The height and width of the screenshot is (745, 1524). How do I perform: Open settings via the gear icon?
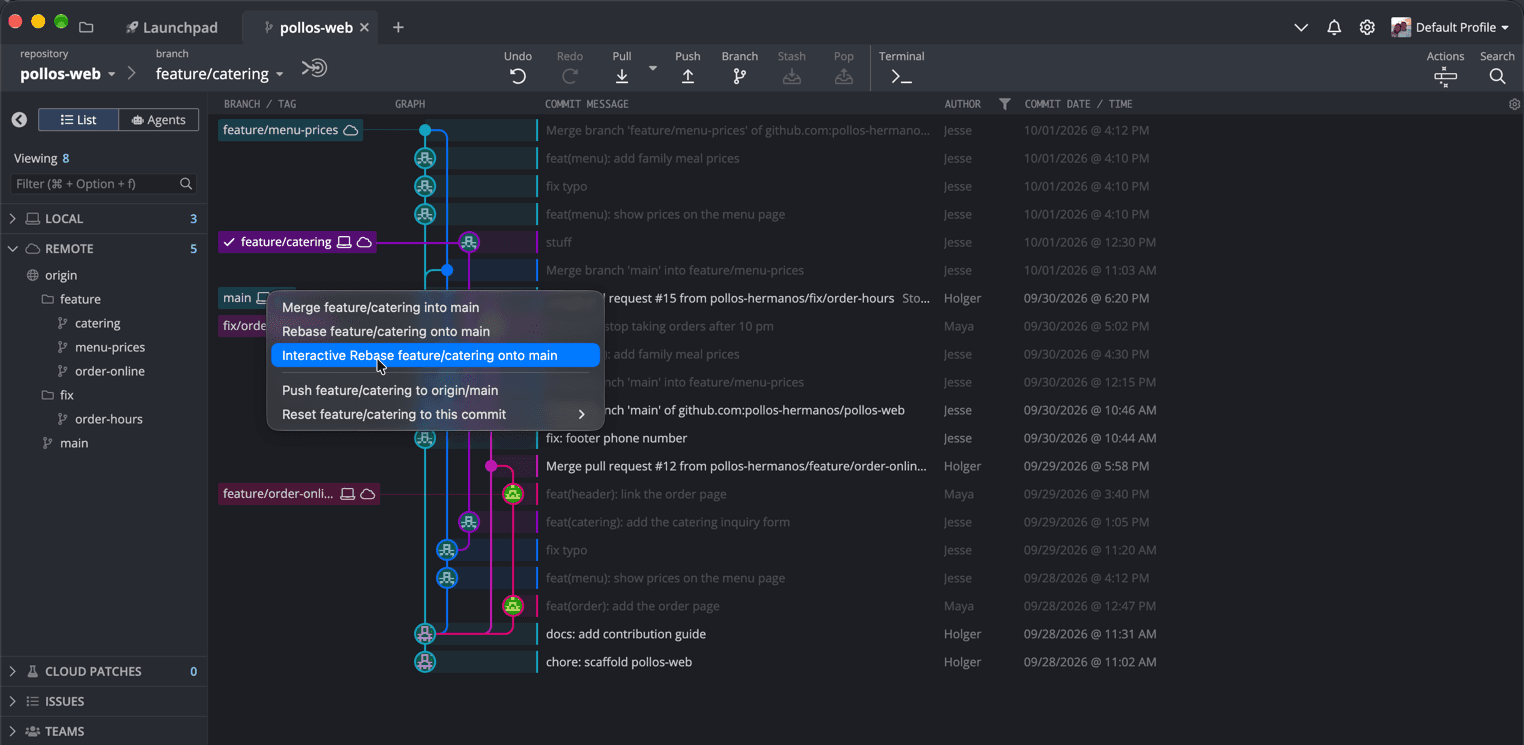point(1367,27)
